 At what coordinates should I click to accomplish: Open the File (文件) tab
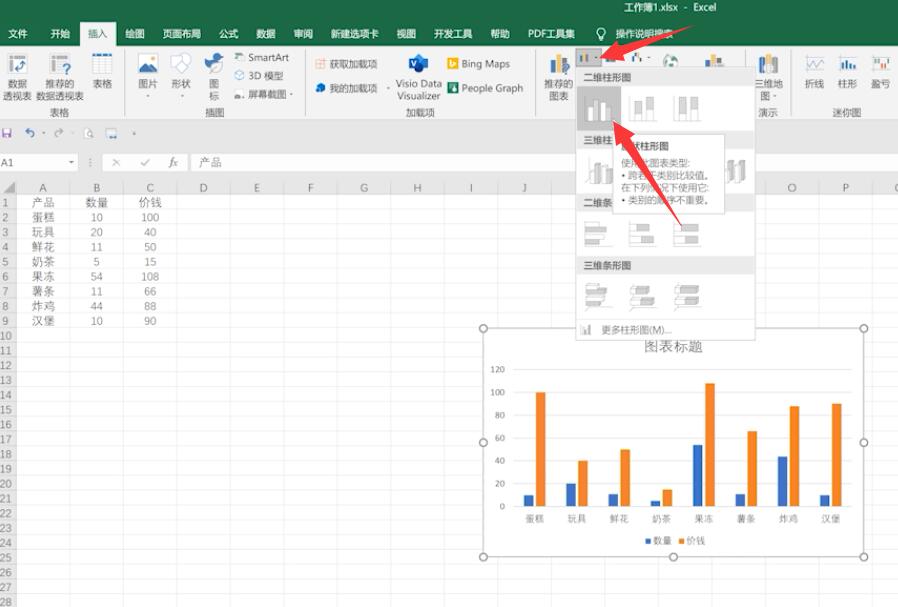[18, 34]
